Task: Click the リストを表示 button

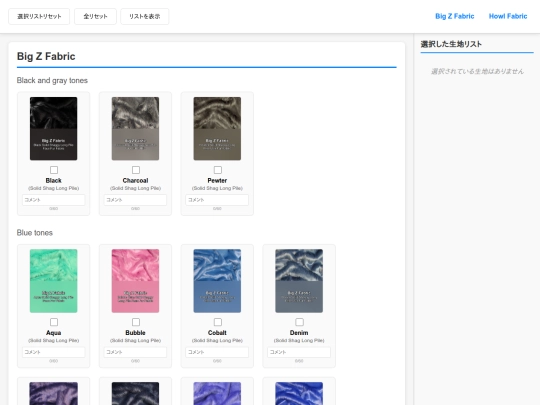Action: click(x=145, y=16)
